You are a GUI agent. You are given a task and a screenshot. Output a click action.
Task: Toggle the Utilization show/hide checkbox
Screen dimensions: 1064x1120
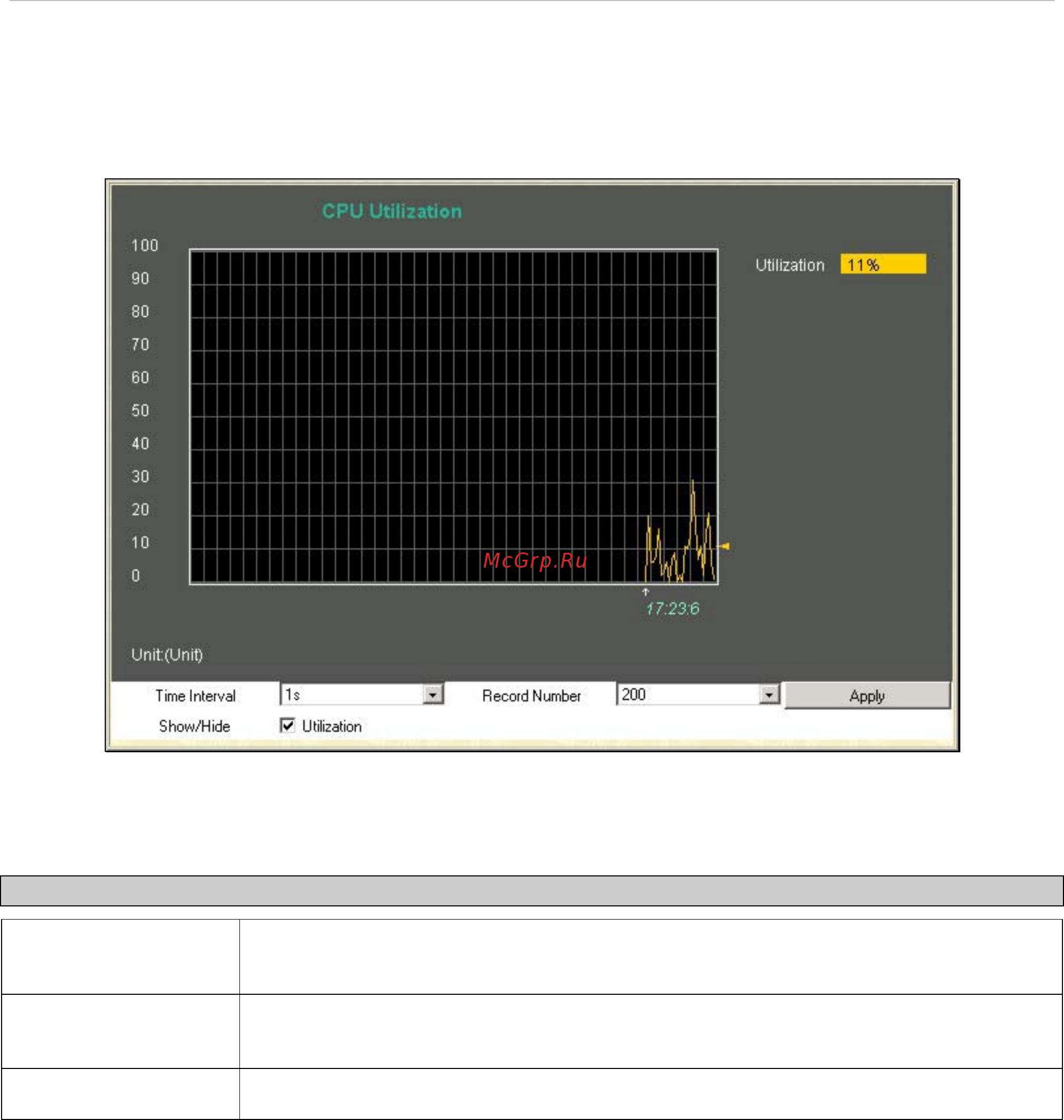(x=287, y=725)
